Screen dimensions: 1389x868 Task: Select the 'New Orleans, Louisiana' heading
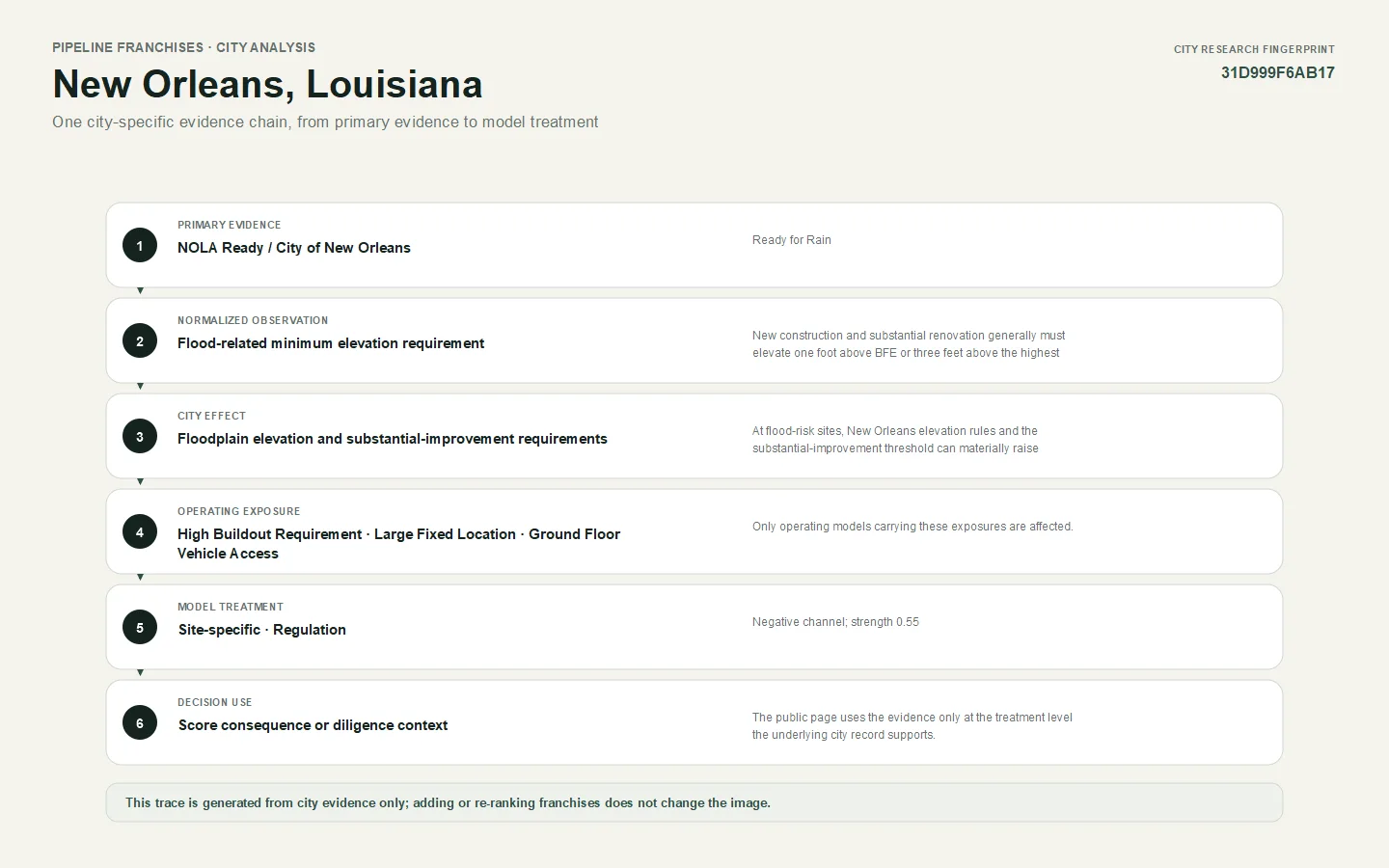point(267,84)
